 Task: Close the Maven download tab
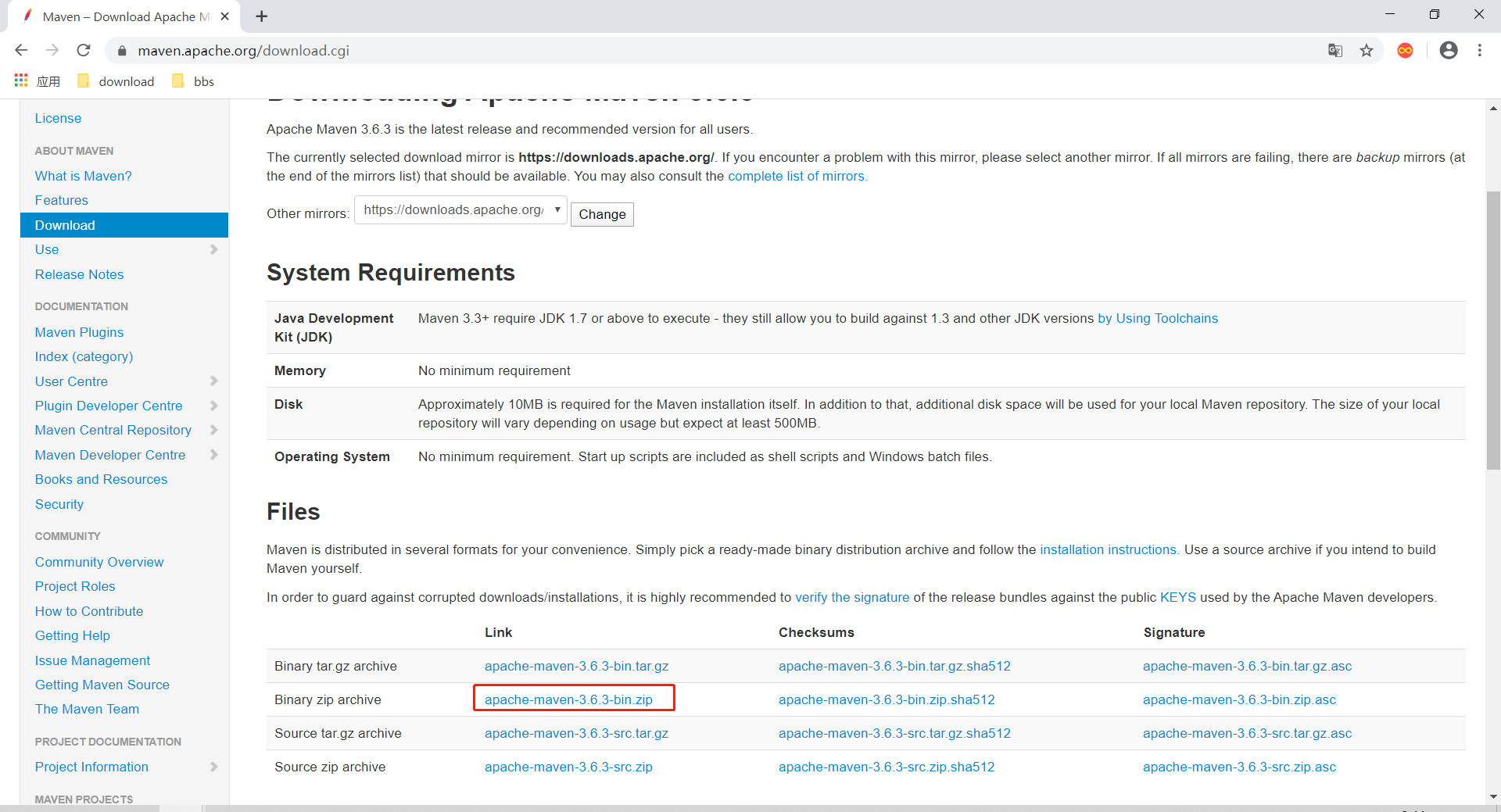pyautogui.click(x=225, y=16)
